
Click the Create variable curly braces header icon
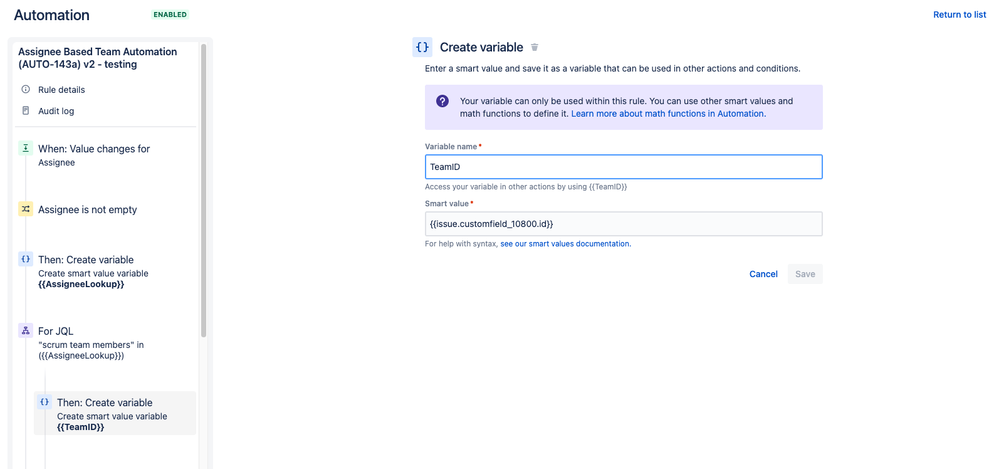pos(422,47)
